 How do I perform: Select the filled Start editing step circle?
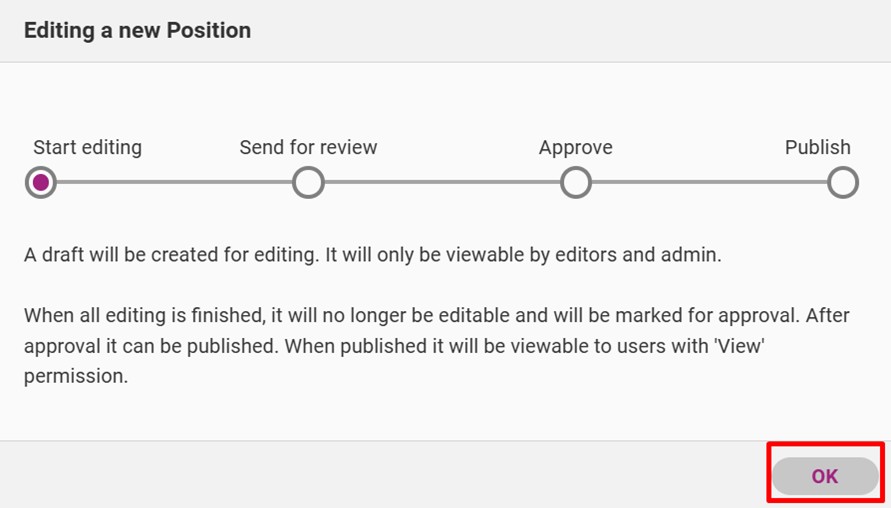click(40, 182)
